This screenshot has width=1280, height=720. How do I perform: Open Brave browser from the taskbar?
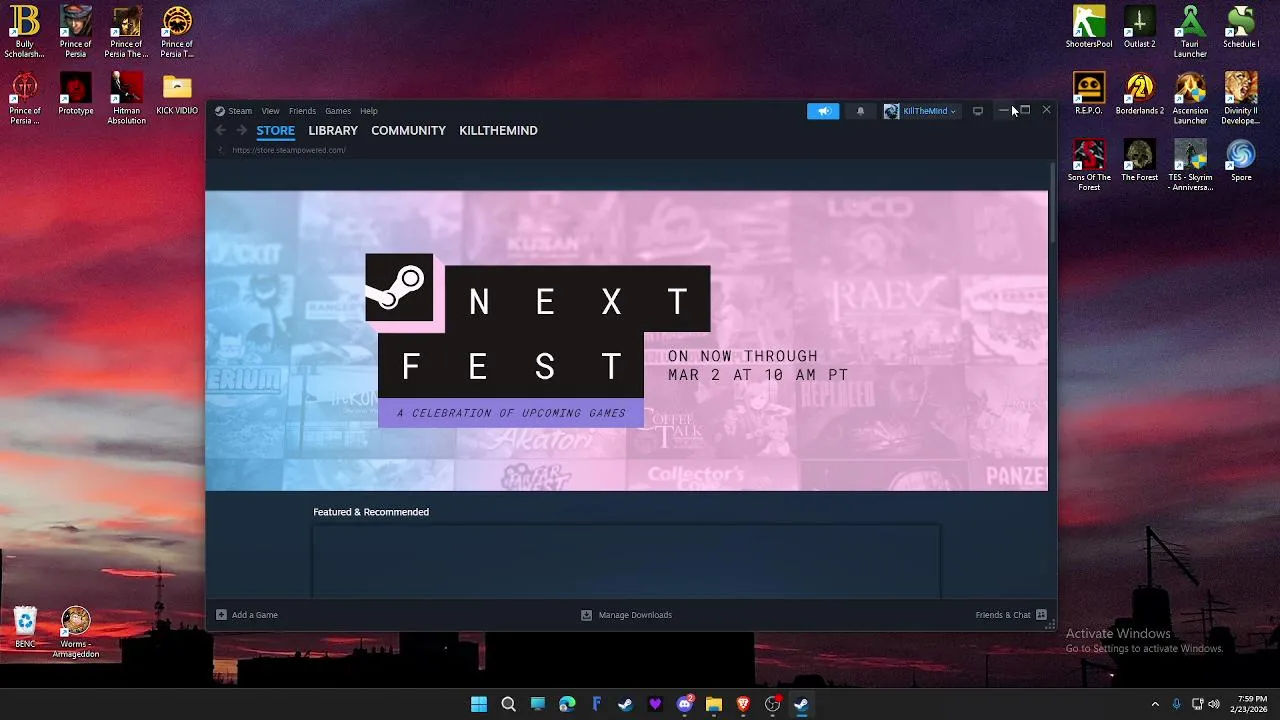[x=743, y=704]
